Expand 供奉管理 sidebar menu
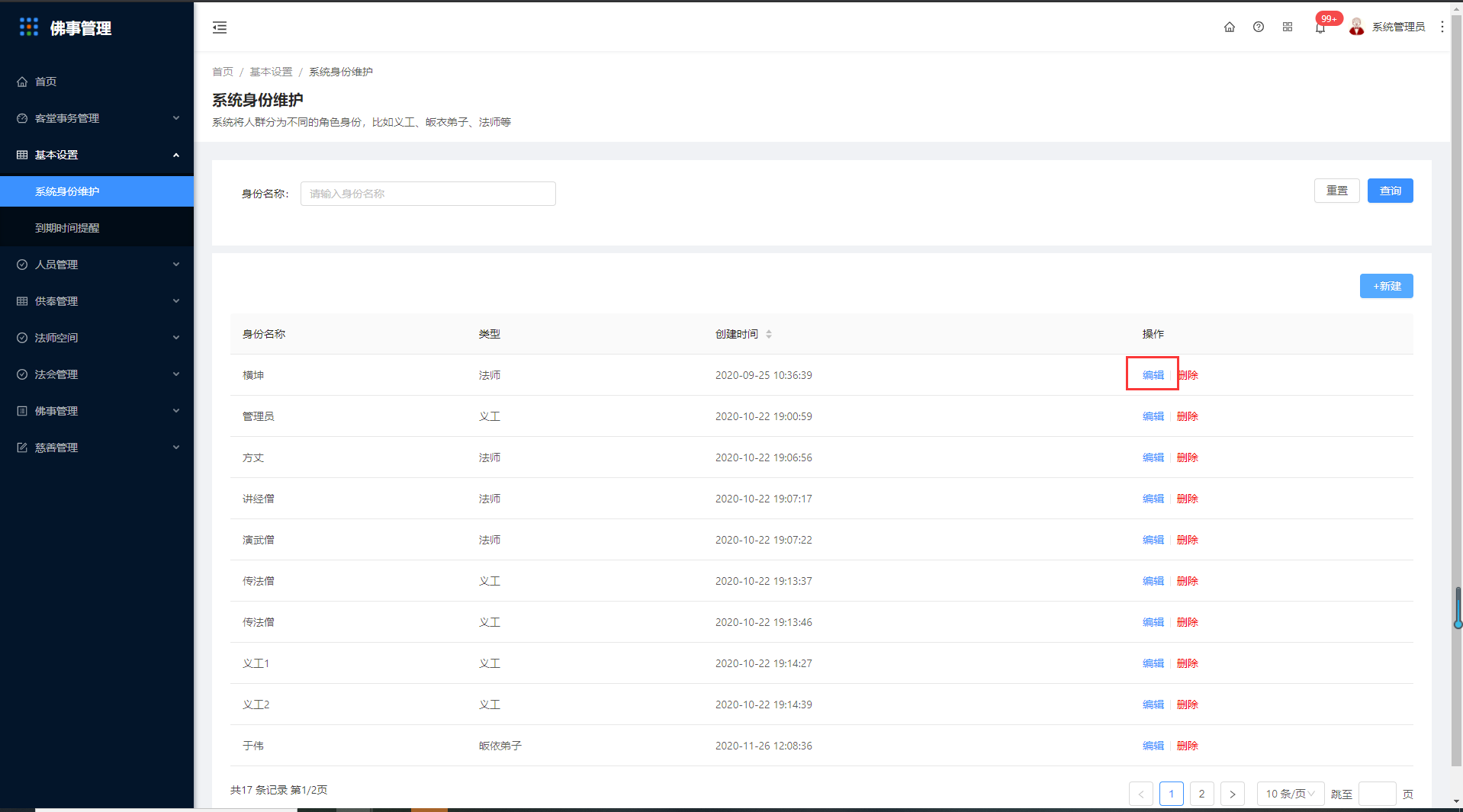The width and height of the screenshot is (1463, 812). (97, 301)
